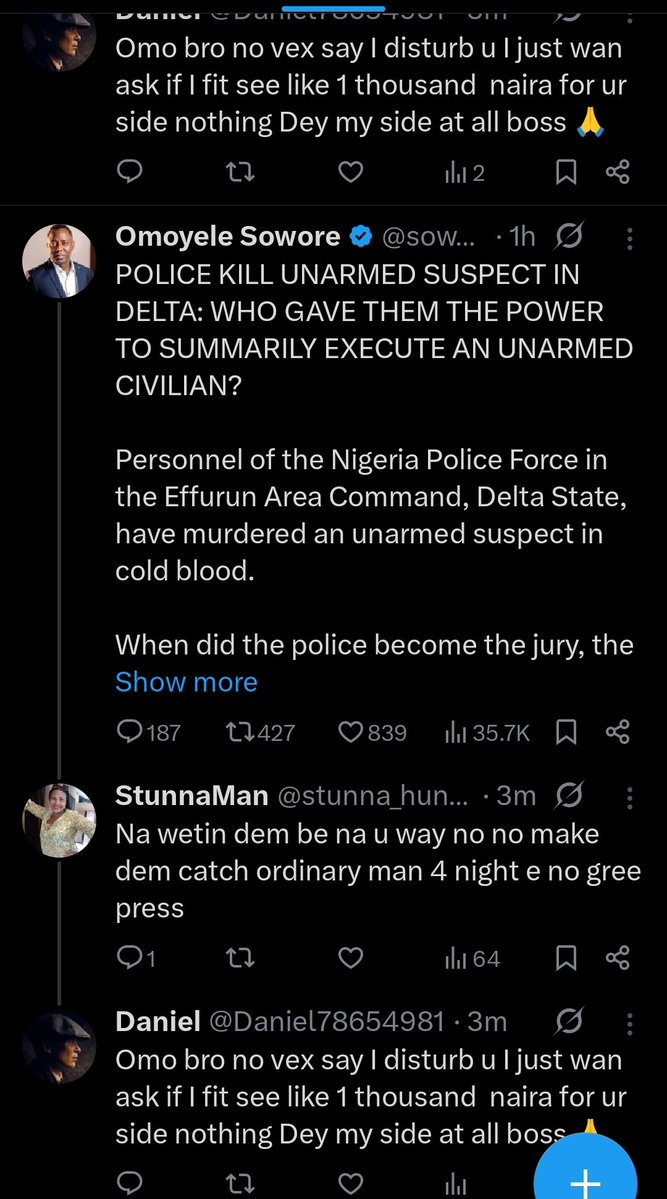667x1199 pixels.
Task: Open more options on Daniel's bottom reply
Action: (629, 1023)
